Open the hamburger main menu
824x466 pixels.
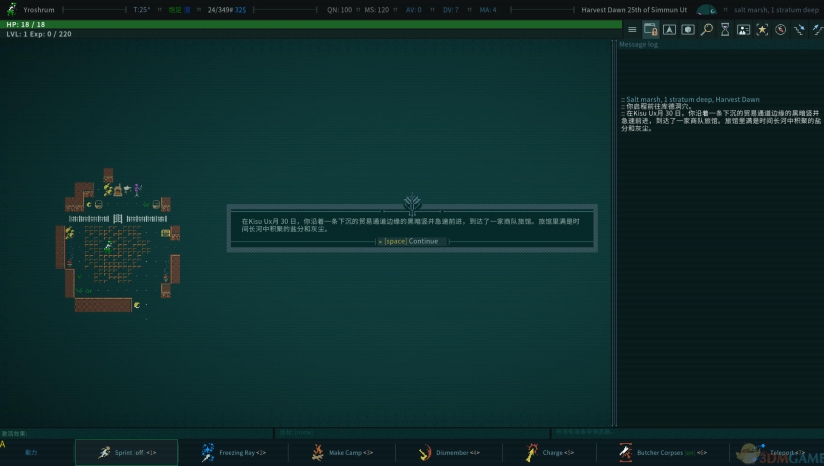[x=632, y=30]
